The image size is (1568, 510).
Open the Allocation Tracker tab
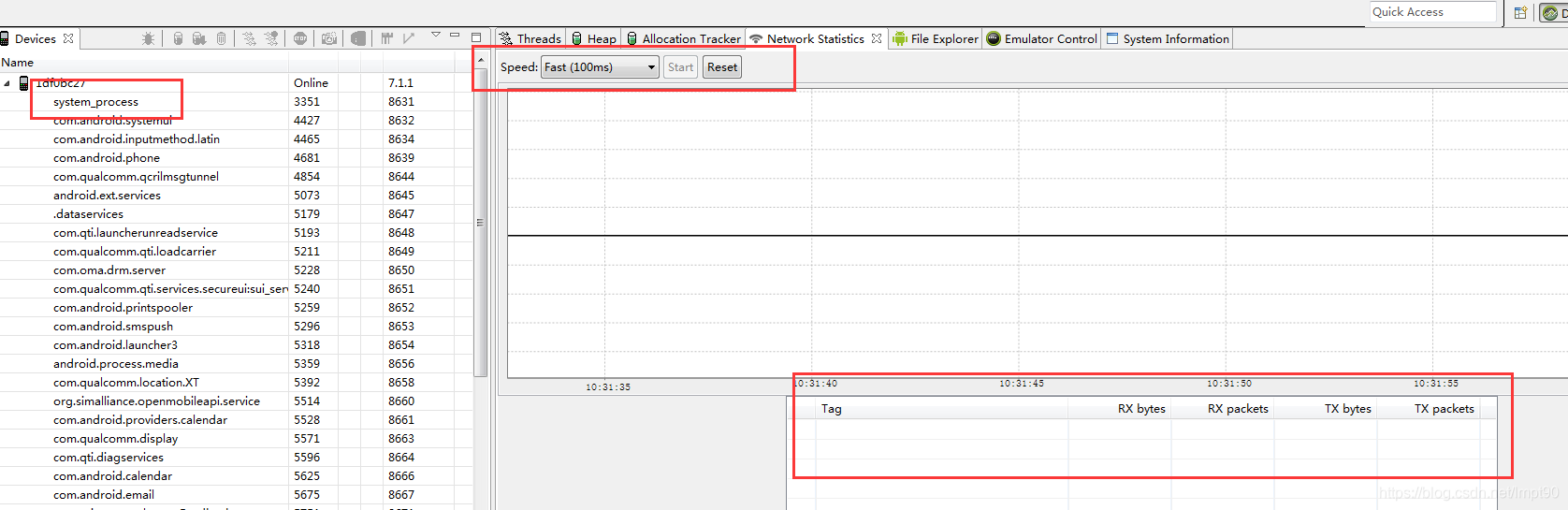(x=683, y=38)
